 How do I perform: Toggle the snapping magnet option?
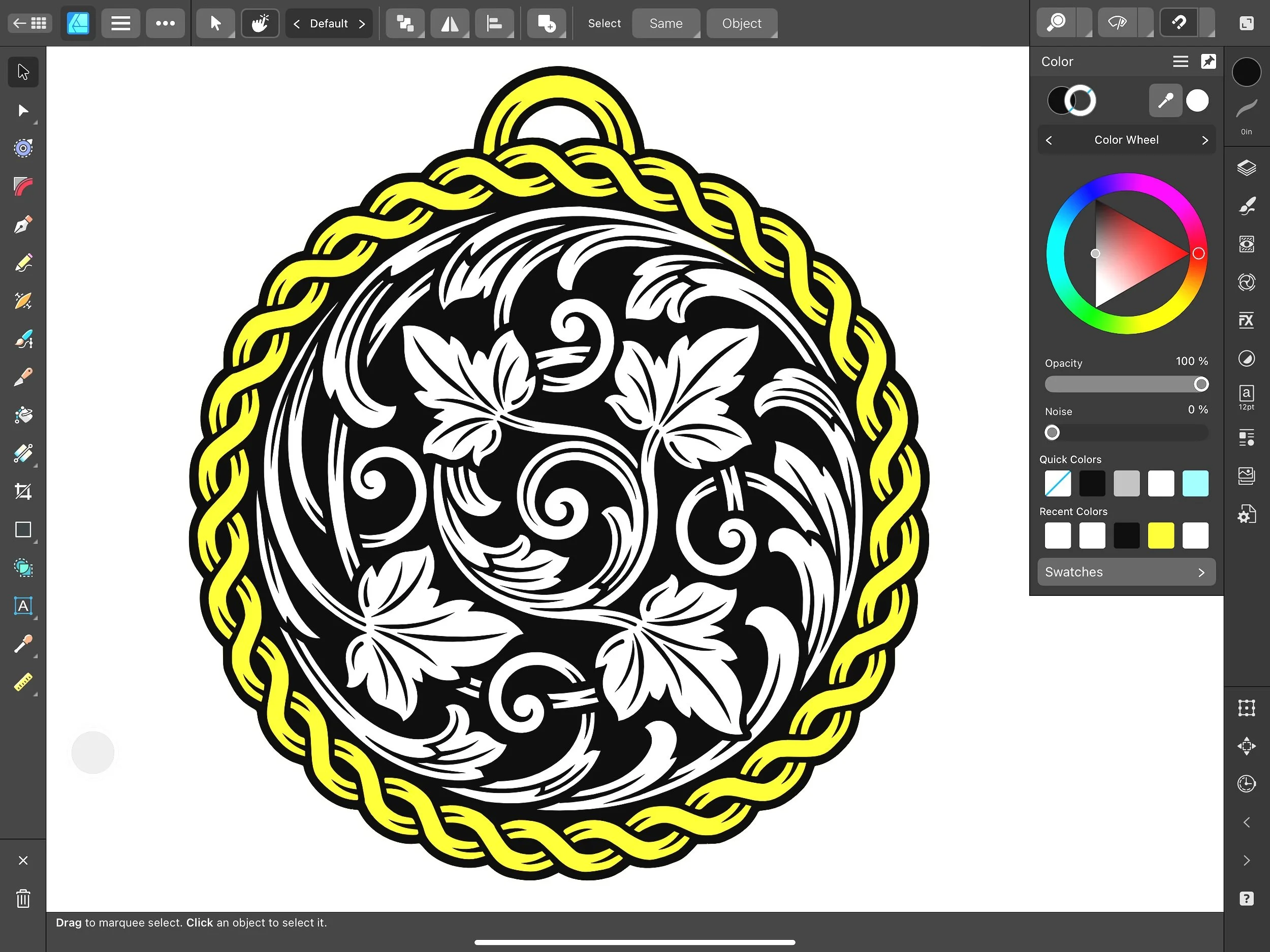pos(1179,23)
